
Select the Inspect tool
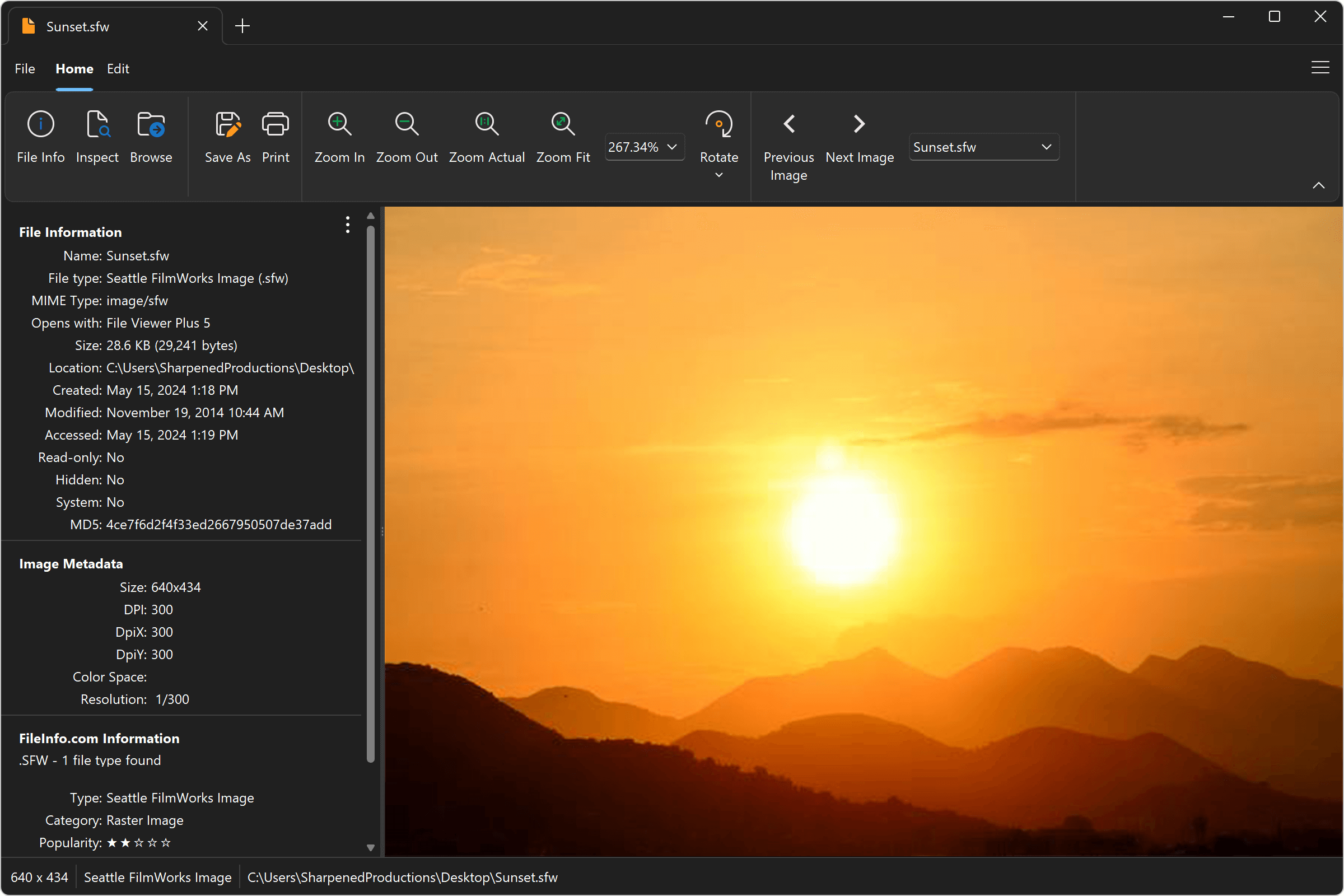click(x=96, y=137)
